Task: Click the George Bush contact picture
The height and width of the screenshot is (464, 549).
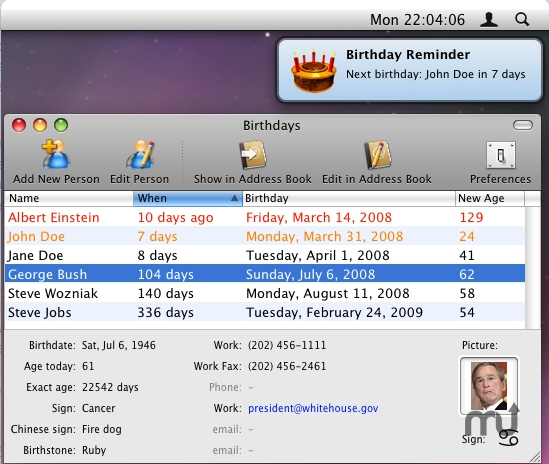Action: pos(489,386)
